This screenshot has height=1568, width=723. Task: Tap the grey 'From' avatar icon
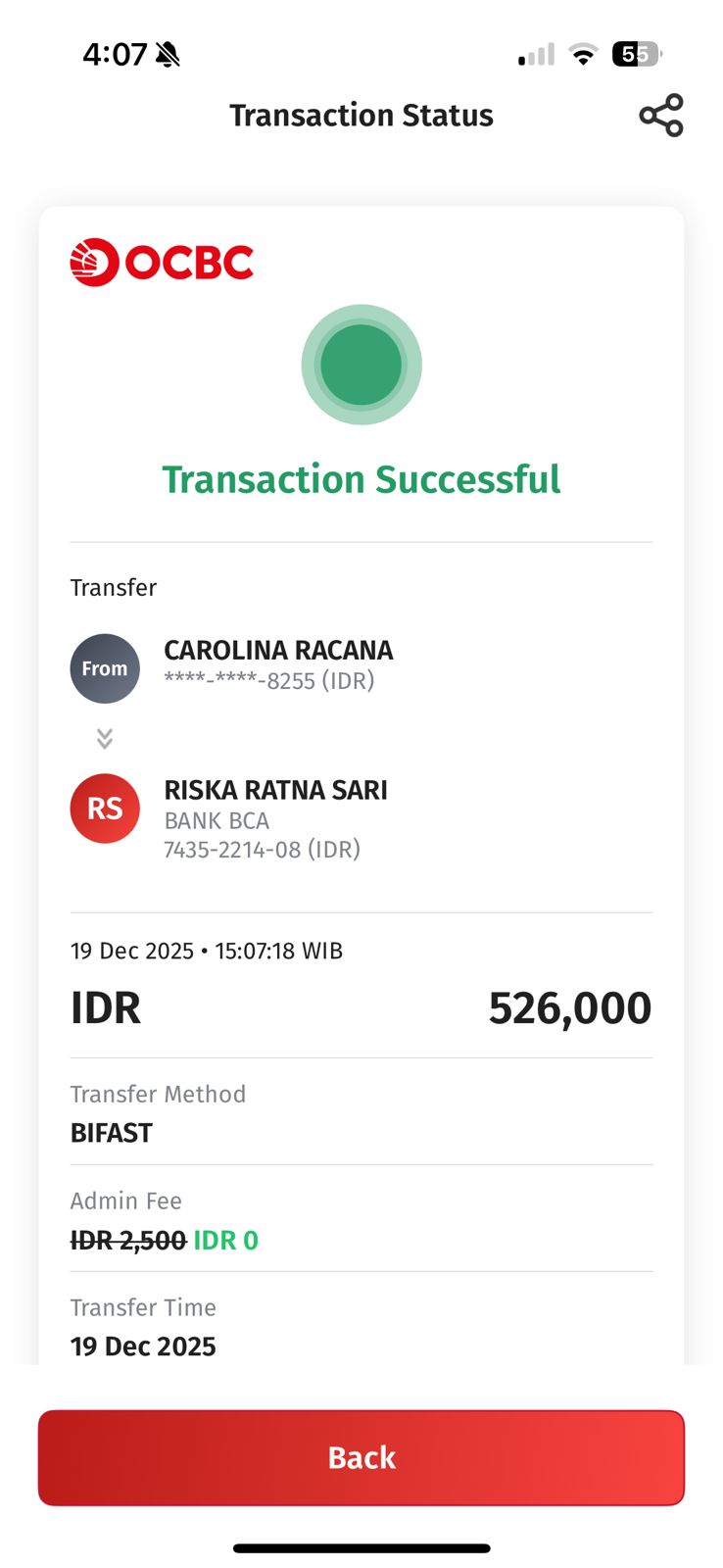click(105, 668)
